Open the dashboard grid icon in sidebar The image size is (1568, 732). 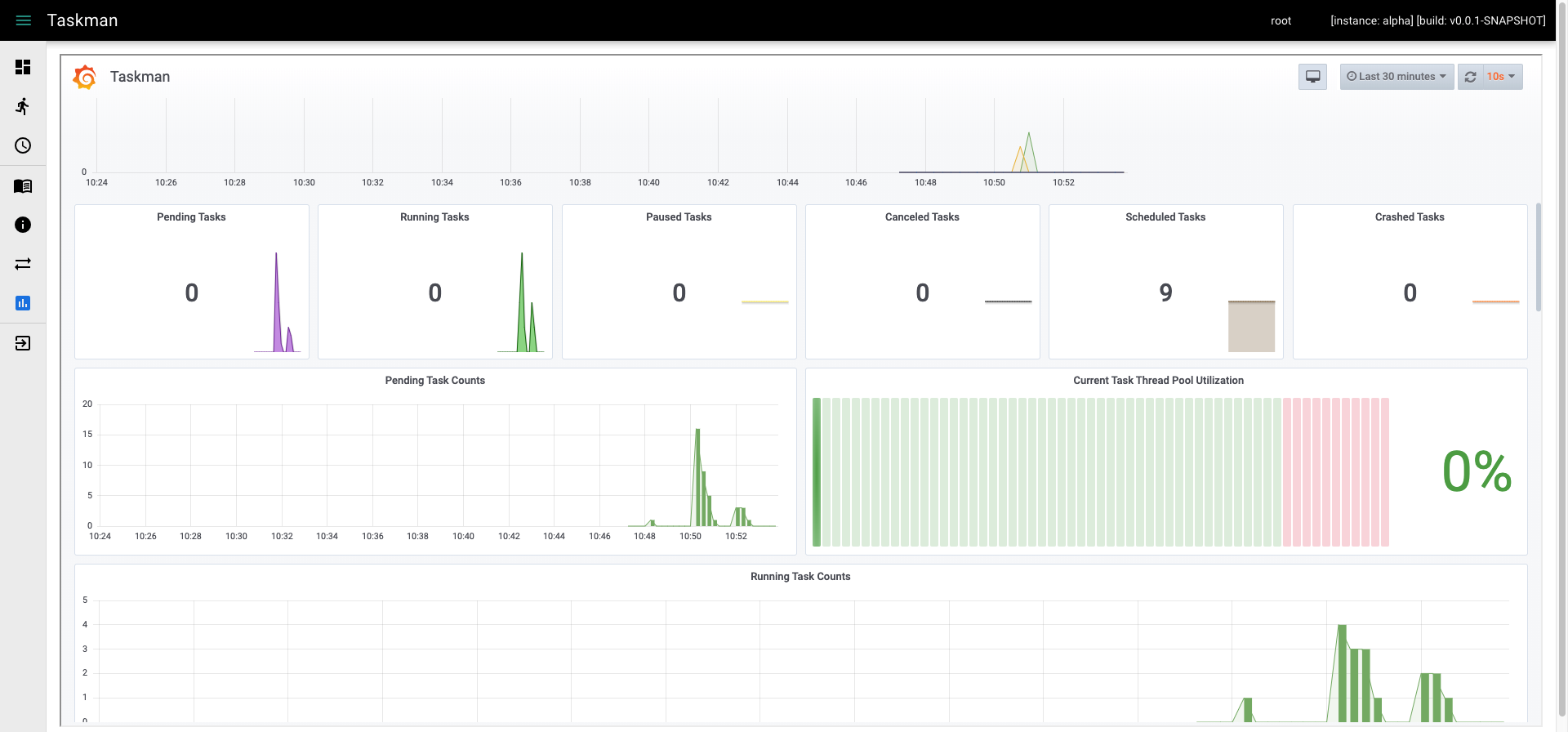pyautogui.click(x=23, y=67)
